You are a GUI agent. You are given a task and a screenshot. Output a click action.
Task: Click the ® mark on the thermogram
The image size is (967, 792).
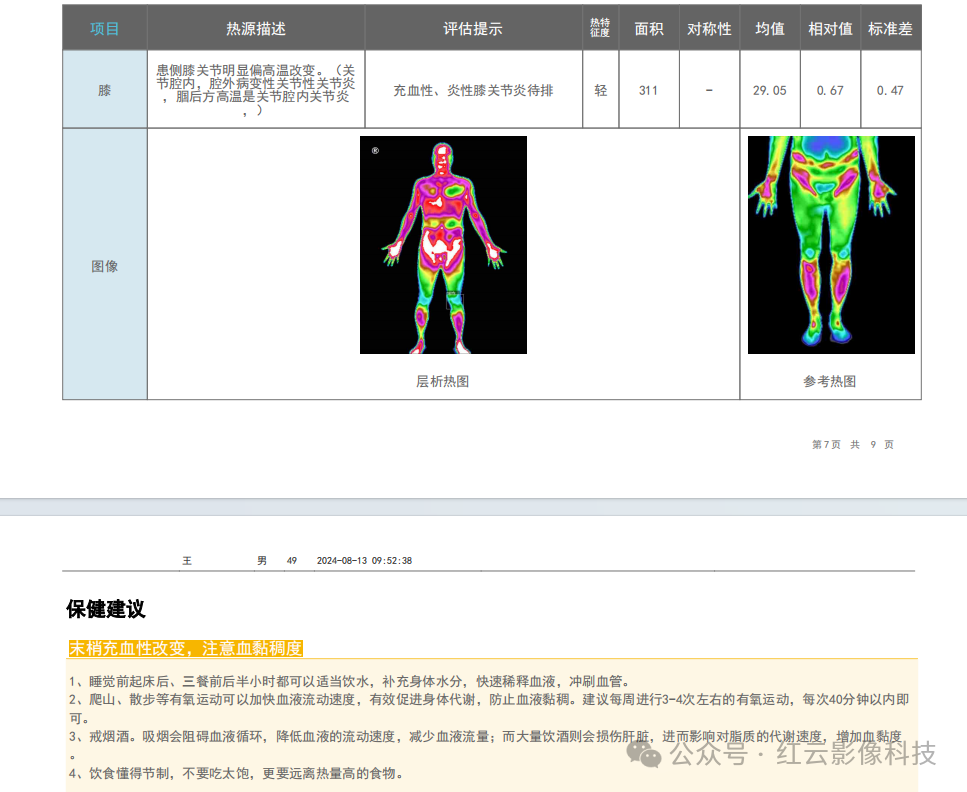tap(375, 151)
